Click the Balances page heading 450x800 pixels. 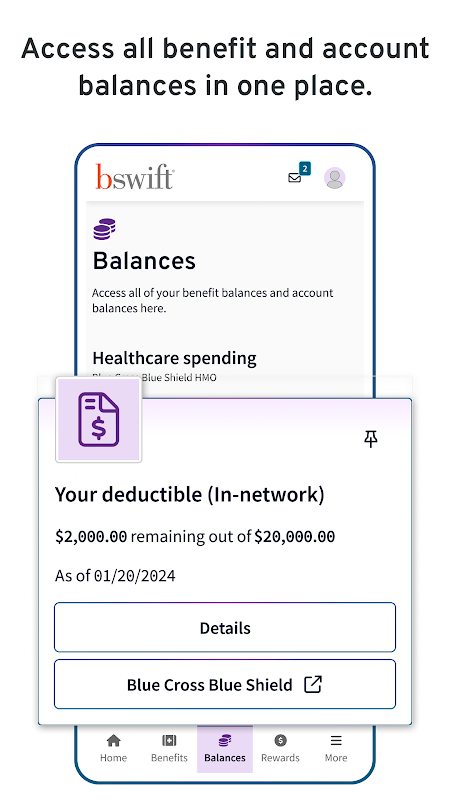(x=144, y=261)
